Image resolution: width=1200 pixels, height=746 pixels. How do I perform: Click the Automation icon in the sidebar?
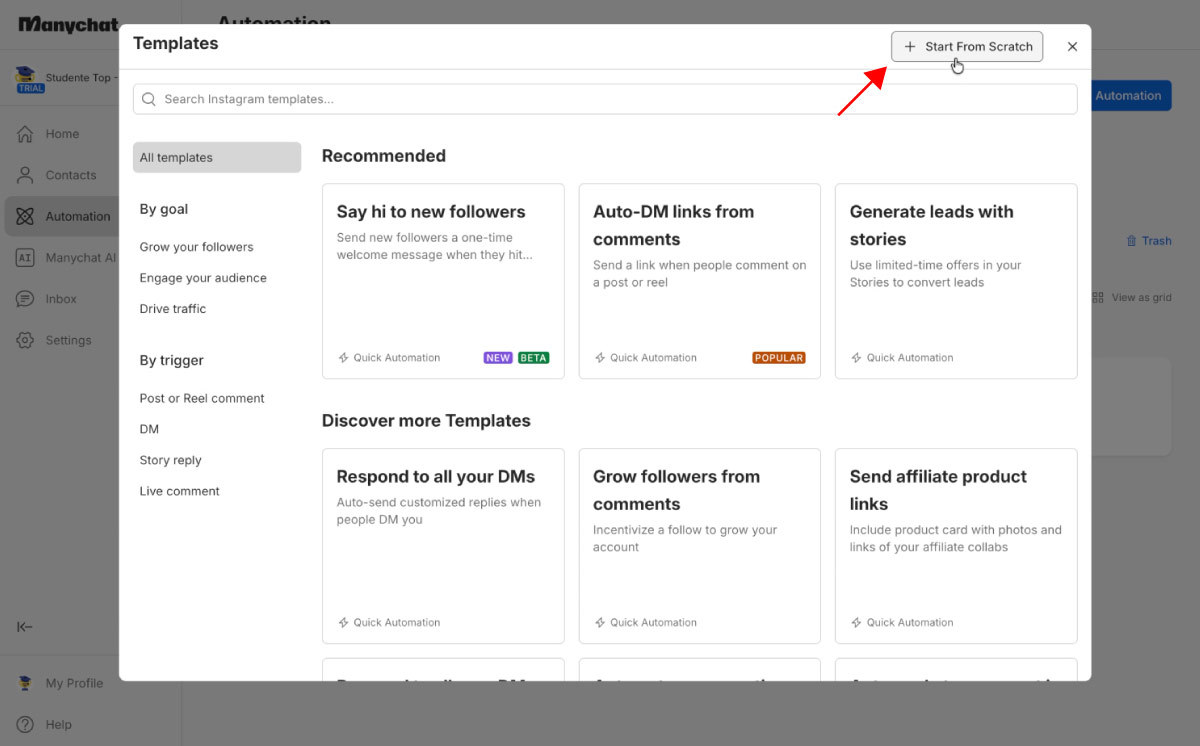tap(25, 216)
